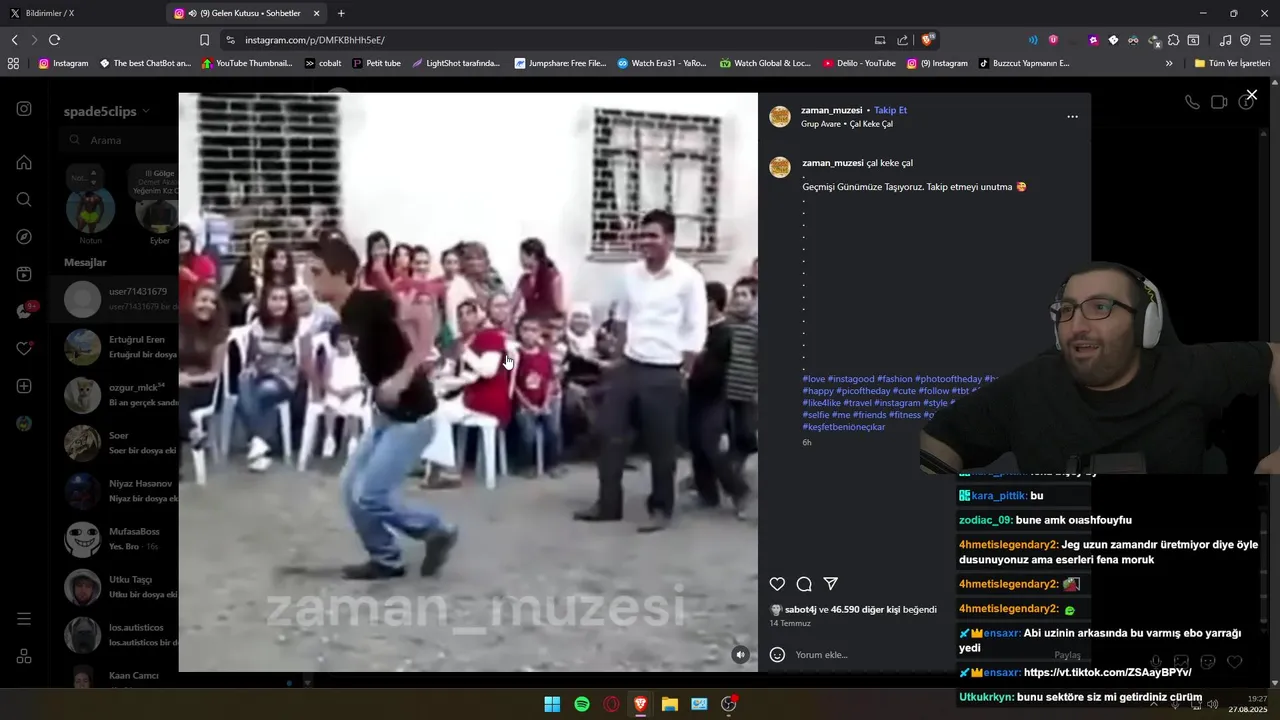Viewport: 1280px width, 720px height.
Task: Open emoji picker in comment box
Action: tap(777, 655)
